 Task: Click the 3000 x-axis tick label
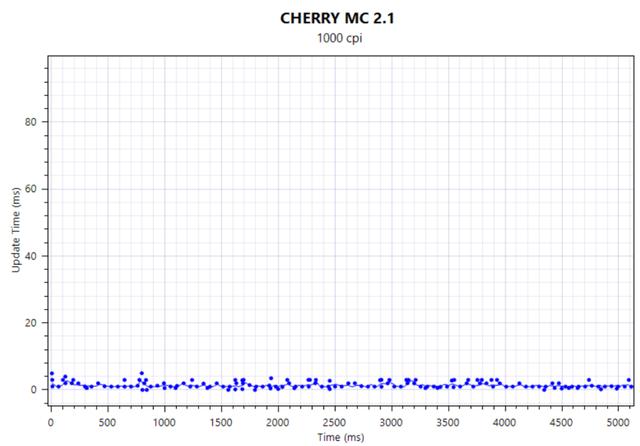[391, 422]
